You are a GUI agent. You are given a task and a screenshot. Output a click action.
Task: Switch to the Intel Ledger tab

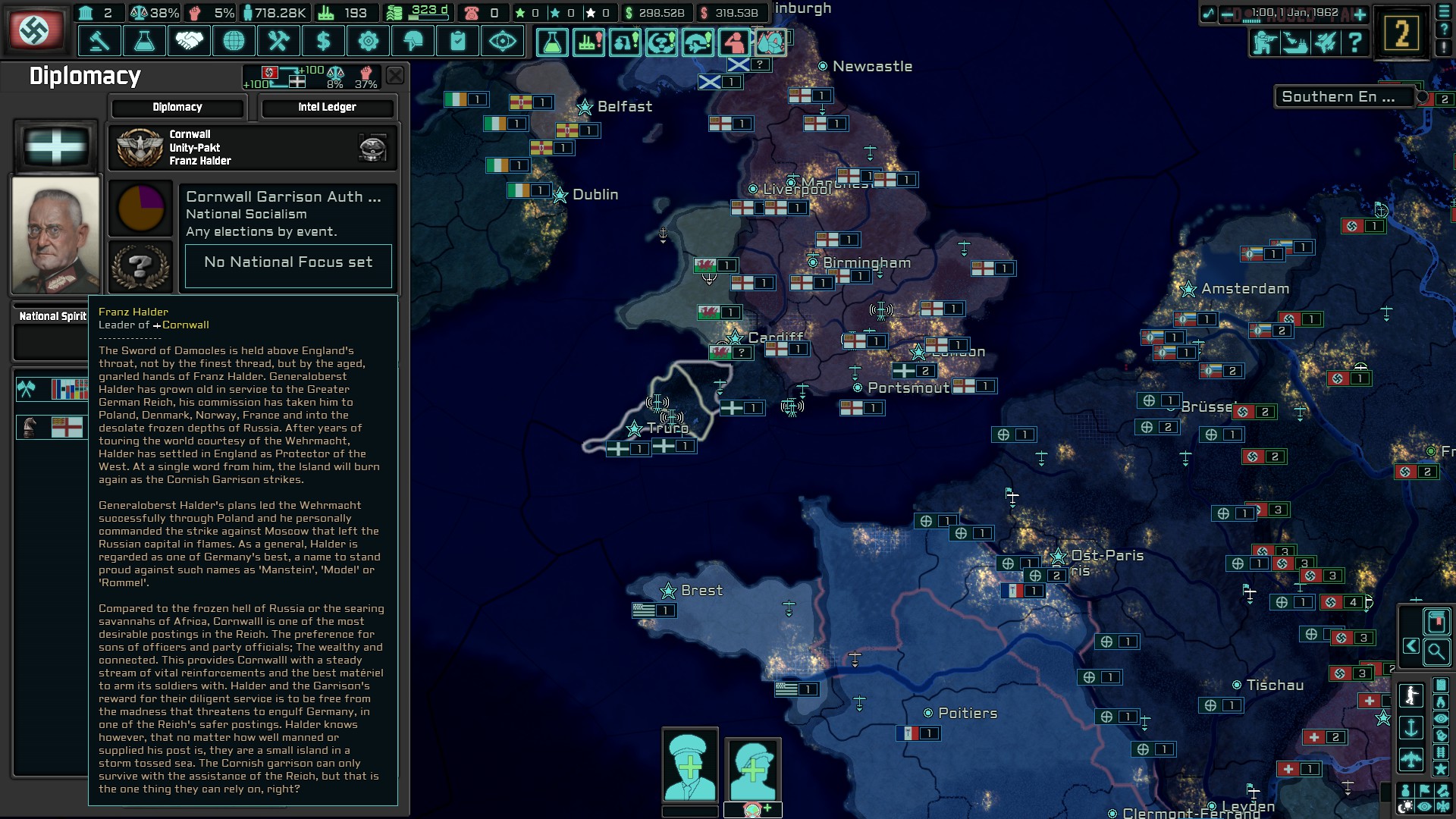[x=327, y=107]
